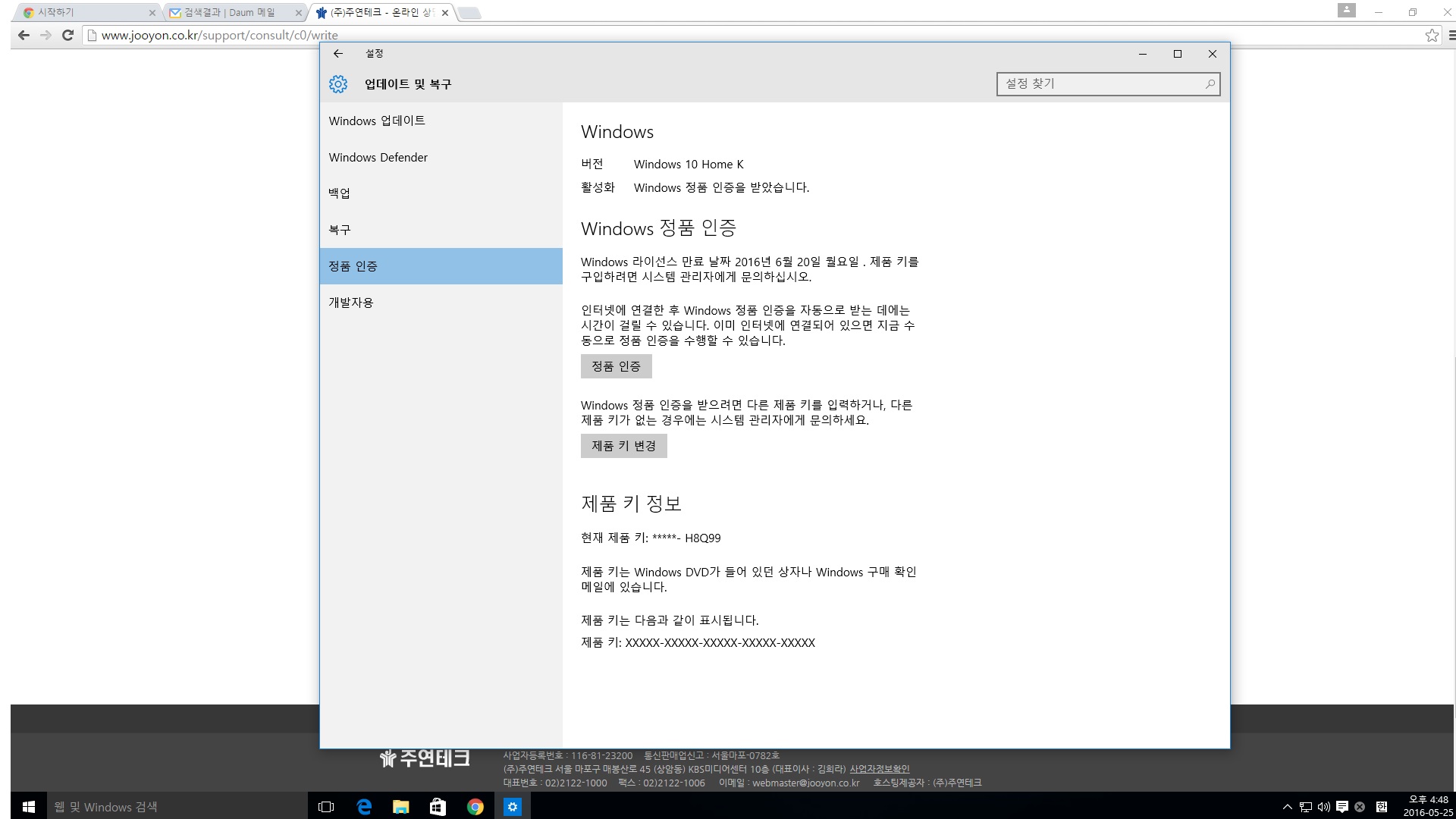Close the Settings window

(x=1213, y=54)
